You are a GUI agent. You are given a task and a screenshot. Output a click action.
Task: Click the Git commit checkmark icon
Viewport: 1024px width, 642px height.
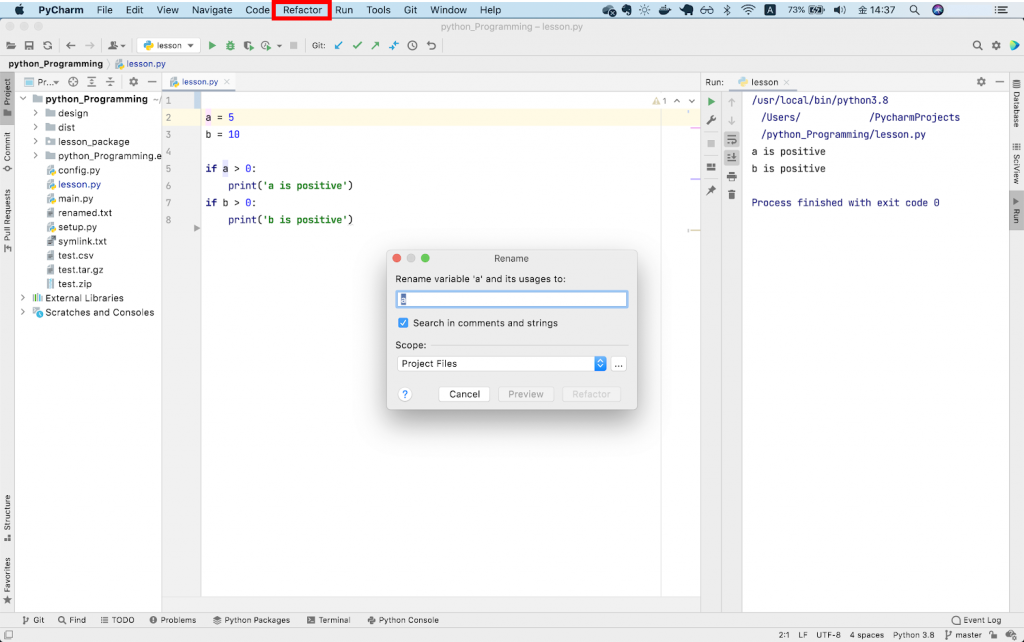(357, 46)
